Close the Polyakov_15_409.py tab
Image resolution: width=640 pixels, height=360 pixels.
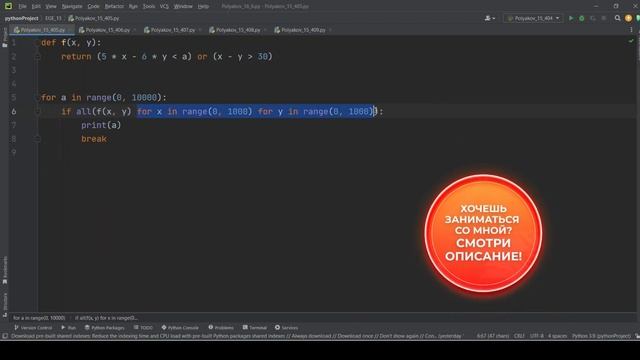click(330, 30)
